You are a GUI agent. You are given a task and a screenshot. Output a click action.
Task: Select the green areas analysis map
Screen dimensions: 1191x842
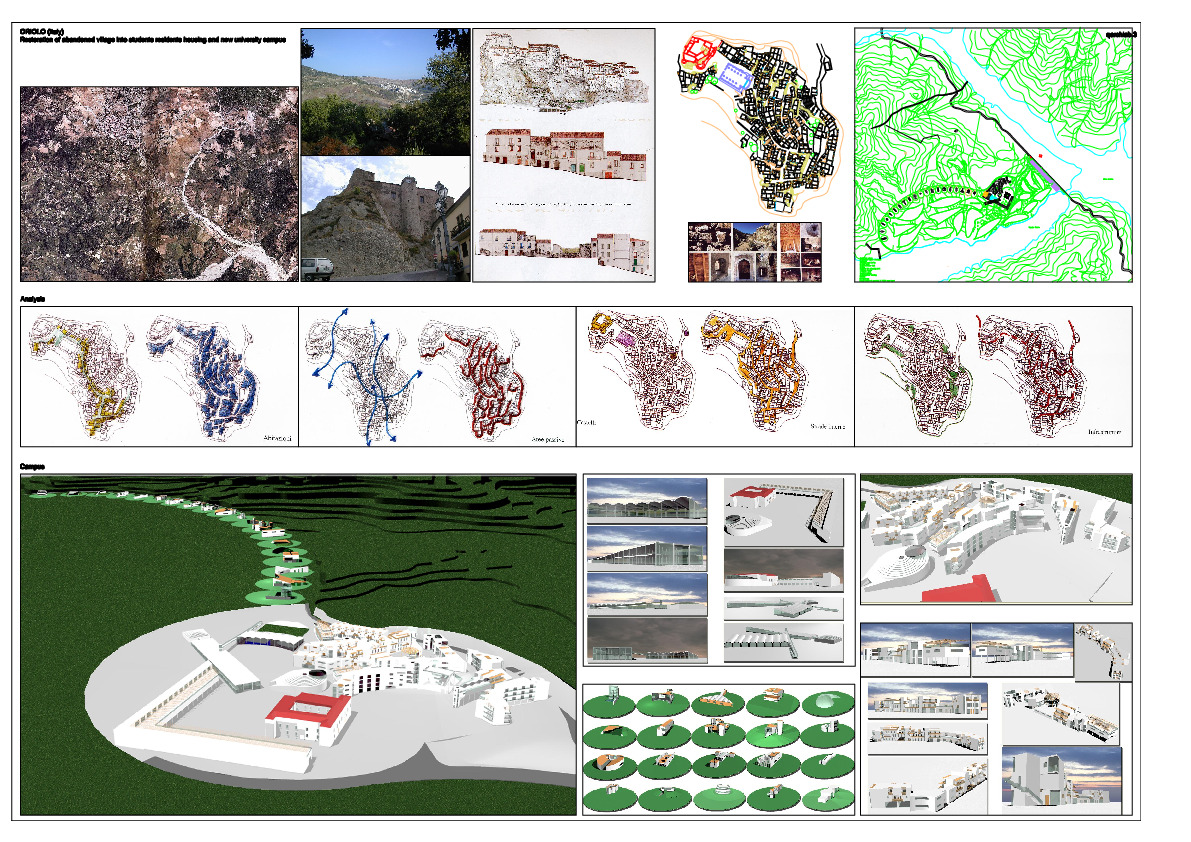click(x=918, y=374)
